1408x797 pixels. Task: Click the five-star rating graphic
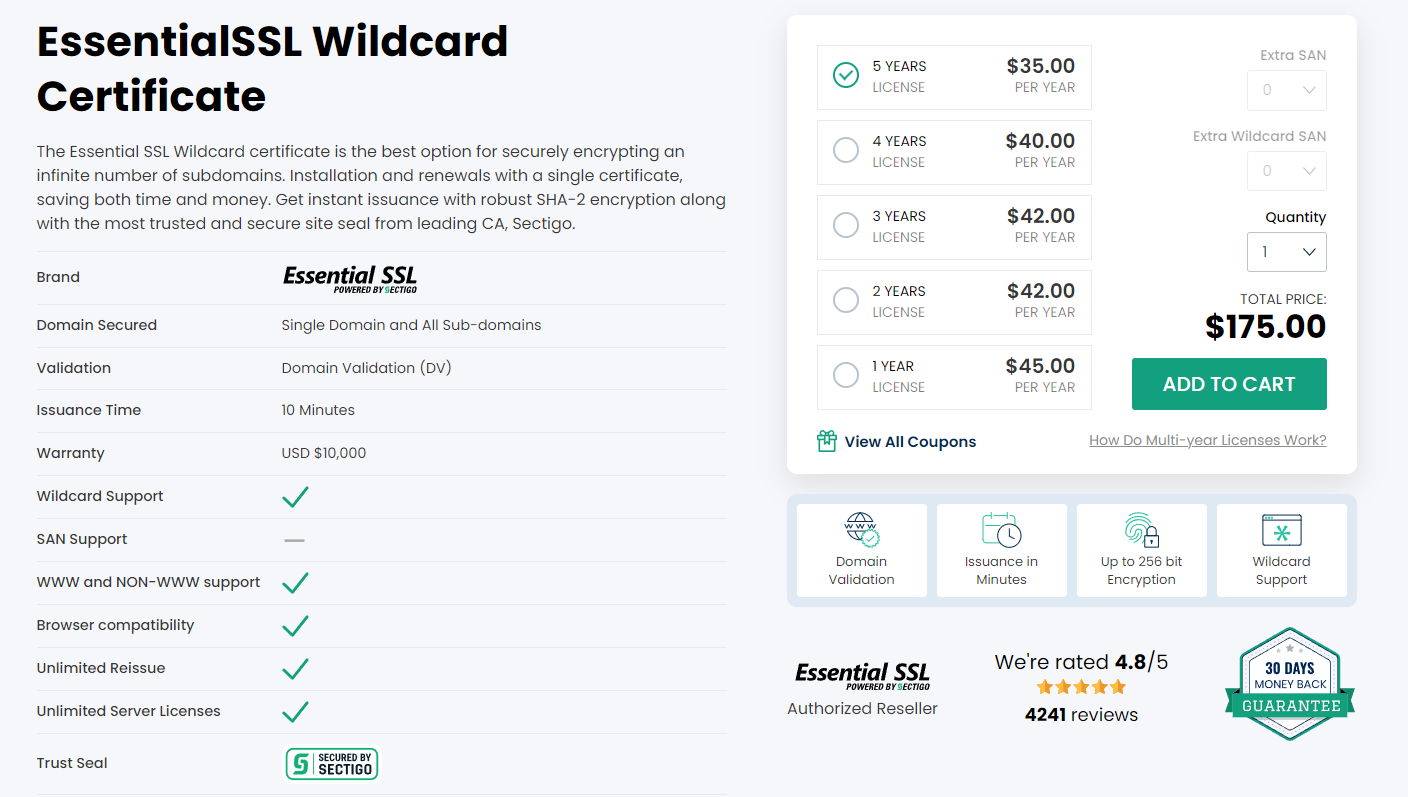[x=1081, y=687]
